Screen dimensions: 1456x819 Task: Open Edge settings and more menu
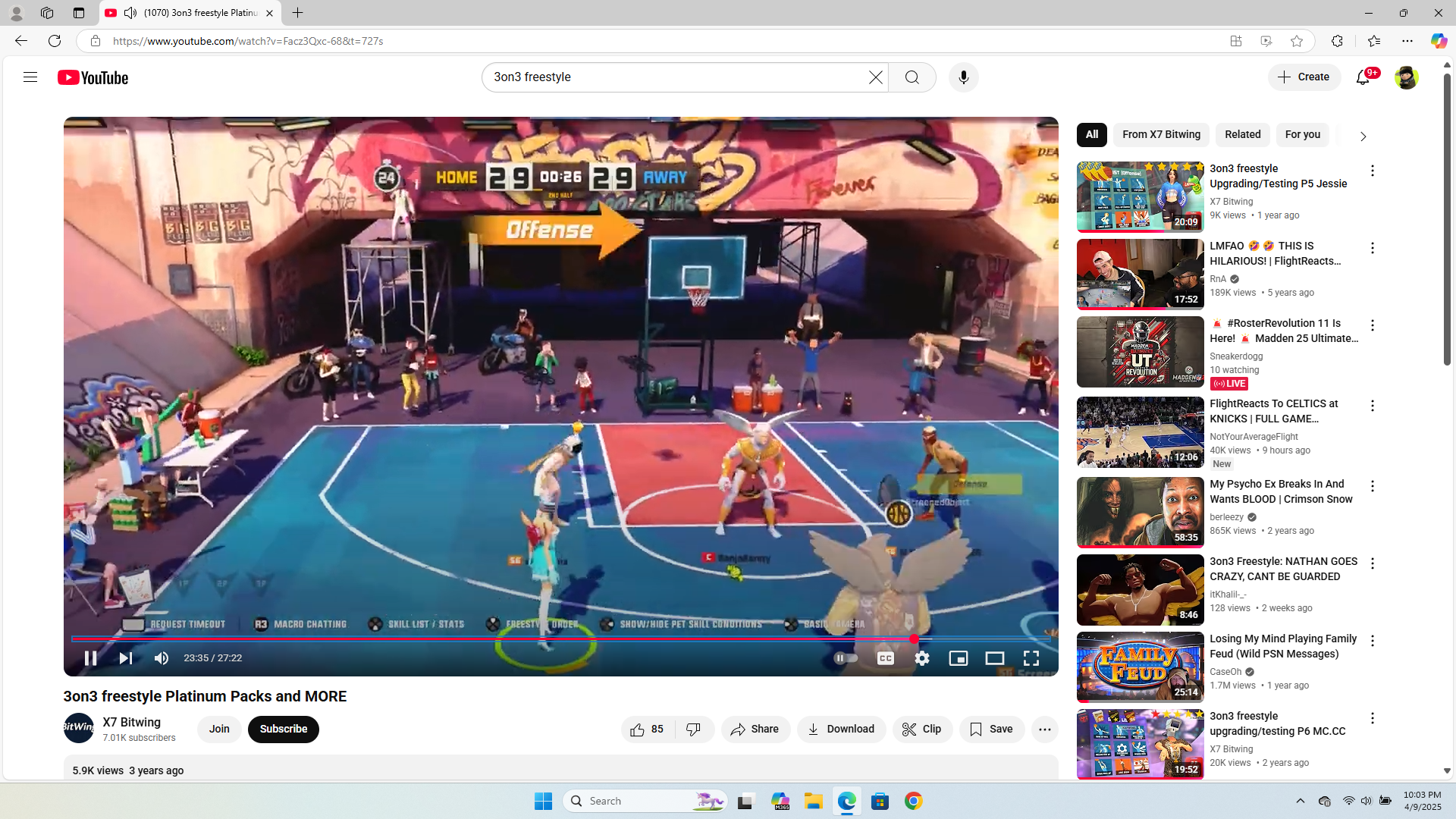click(1407, 41)
